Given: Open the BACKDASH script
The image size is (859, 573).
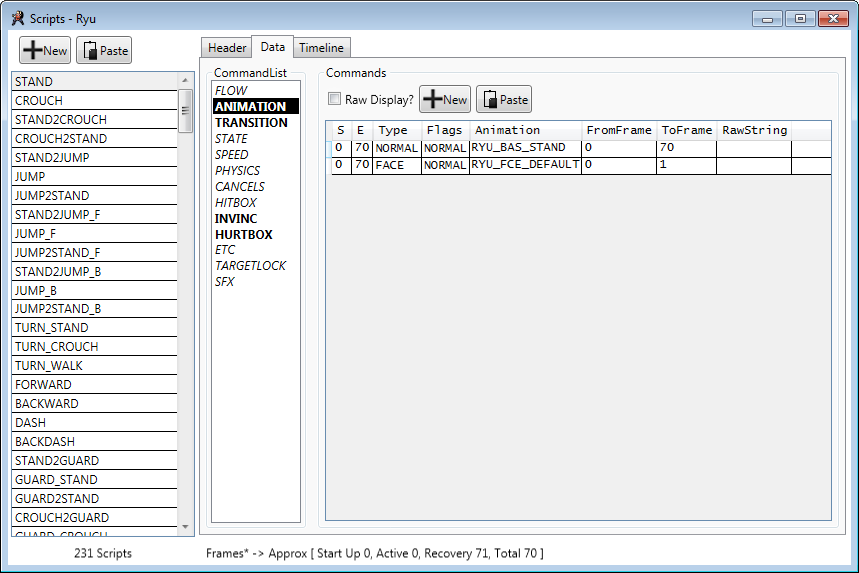Looking at the screenshot, I should point(45,442).
